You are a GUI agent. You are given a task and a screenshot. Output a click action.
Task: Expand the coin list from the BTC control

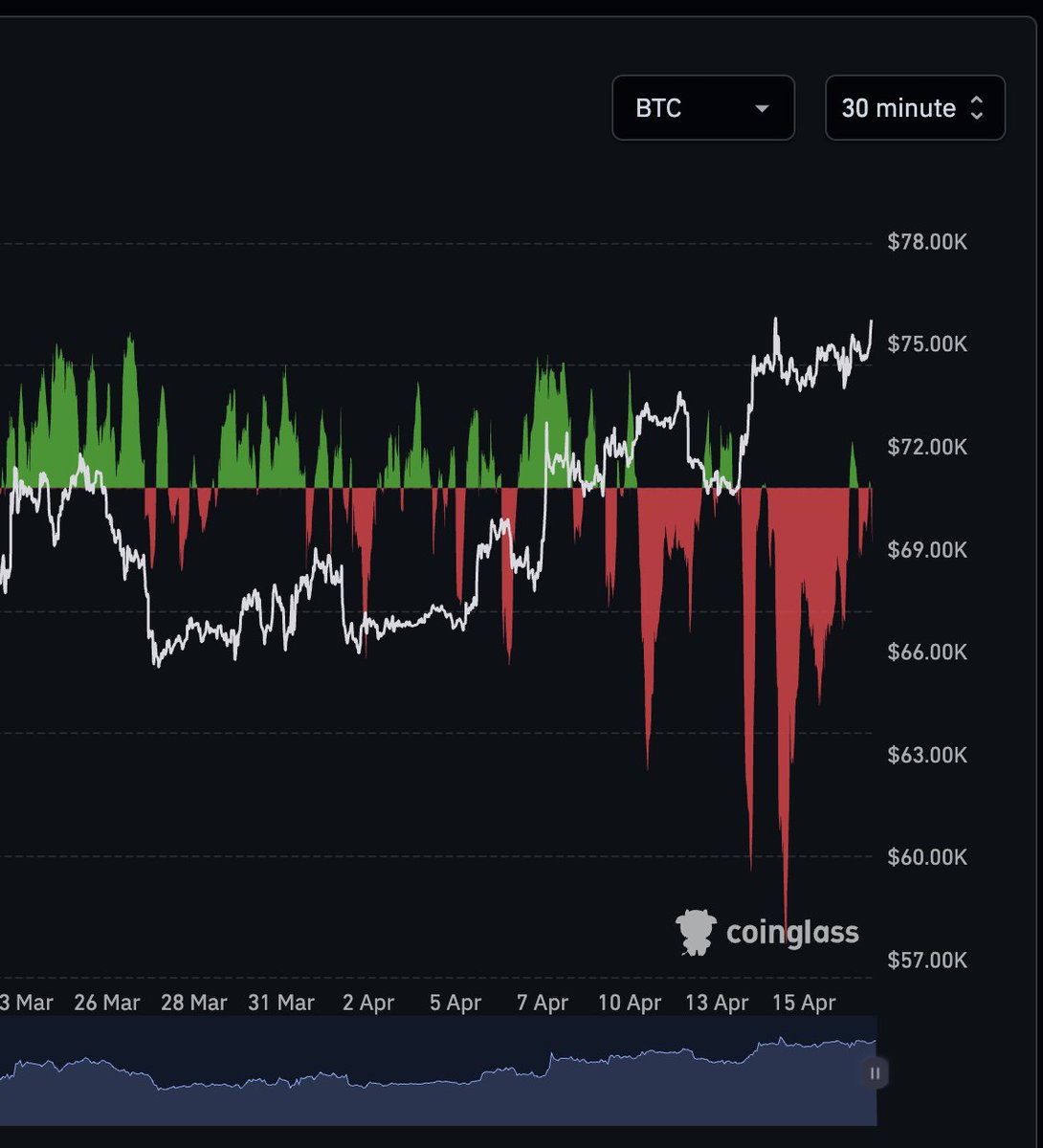coord(703,108)
